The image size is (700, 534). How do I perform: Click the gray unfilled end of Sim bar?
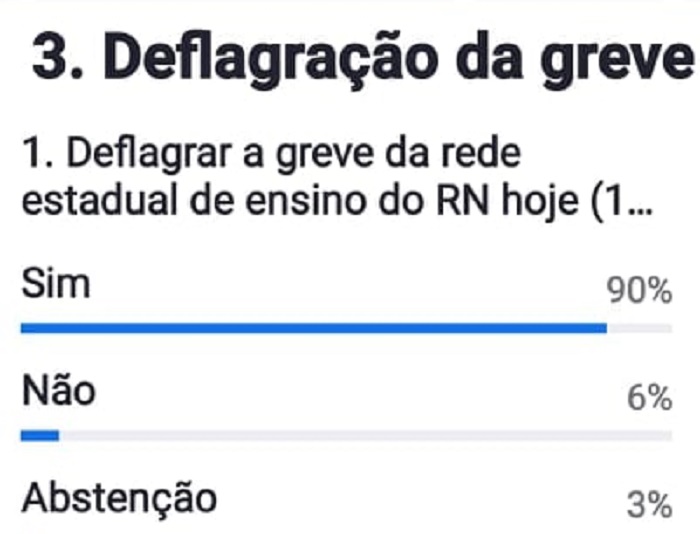(640, 329)
